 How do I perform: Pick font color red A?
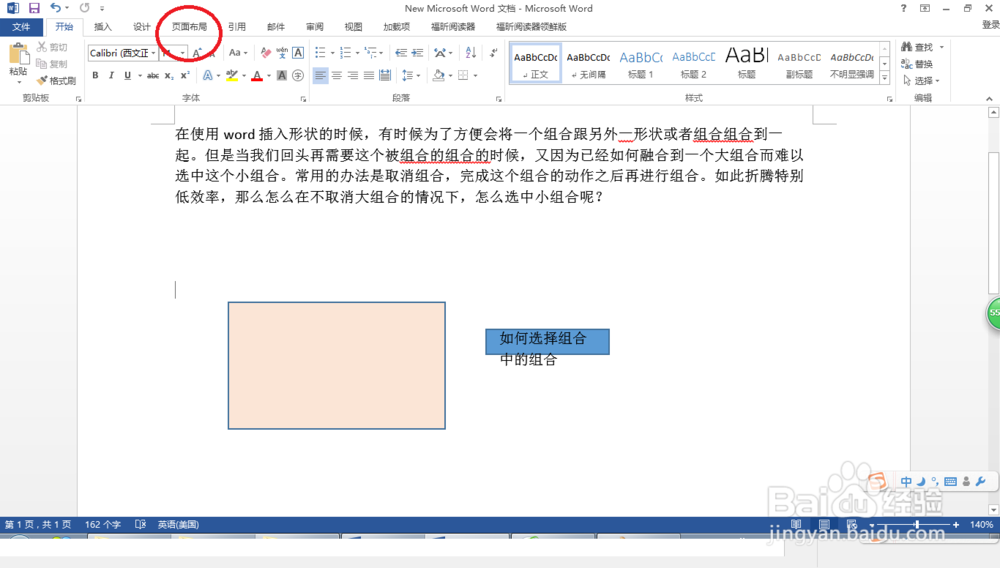[x=257, y=75]
